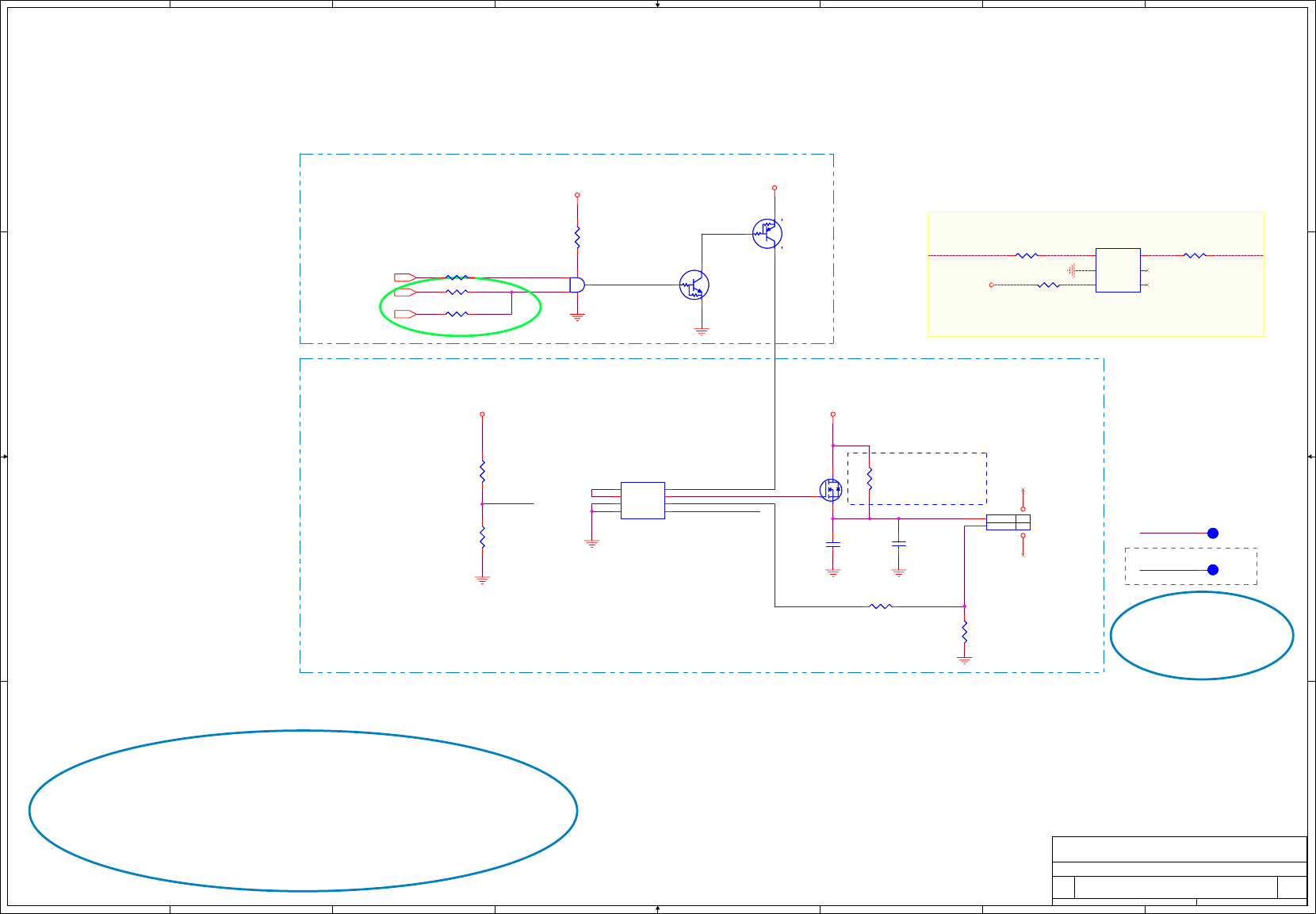Select the capacitor right of the MOSFET capacitor
The width and height of the screenshot is (1316, 914).
click(898, 544)
